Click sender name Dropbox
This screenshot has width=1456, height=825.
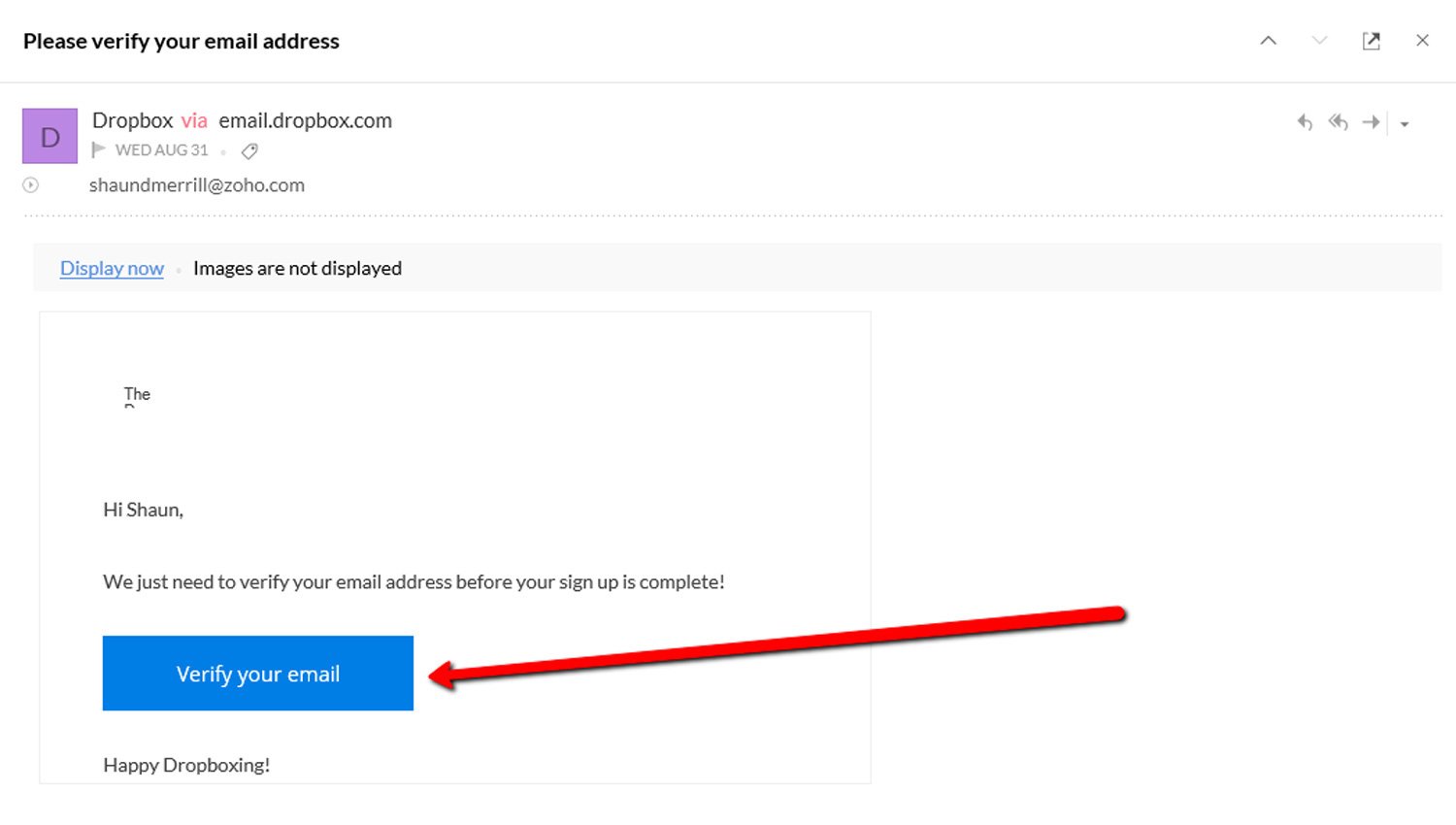[133, 120]
